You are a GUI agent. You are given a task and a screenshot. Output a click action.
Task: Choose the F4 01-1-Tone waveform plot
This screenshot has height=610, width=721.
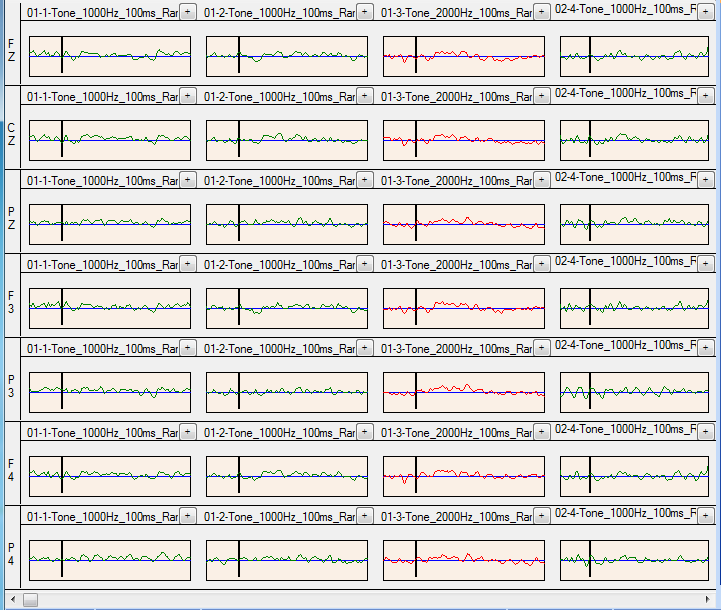[110, 476]
